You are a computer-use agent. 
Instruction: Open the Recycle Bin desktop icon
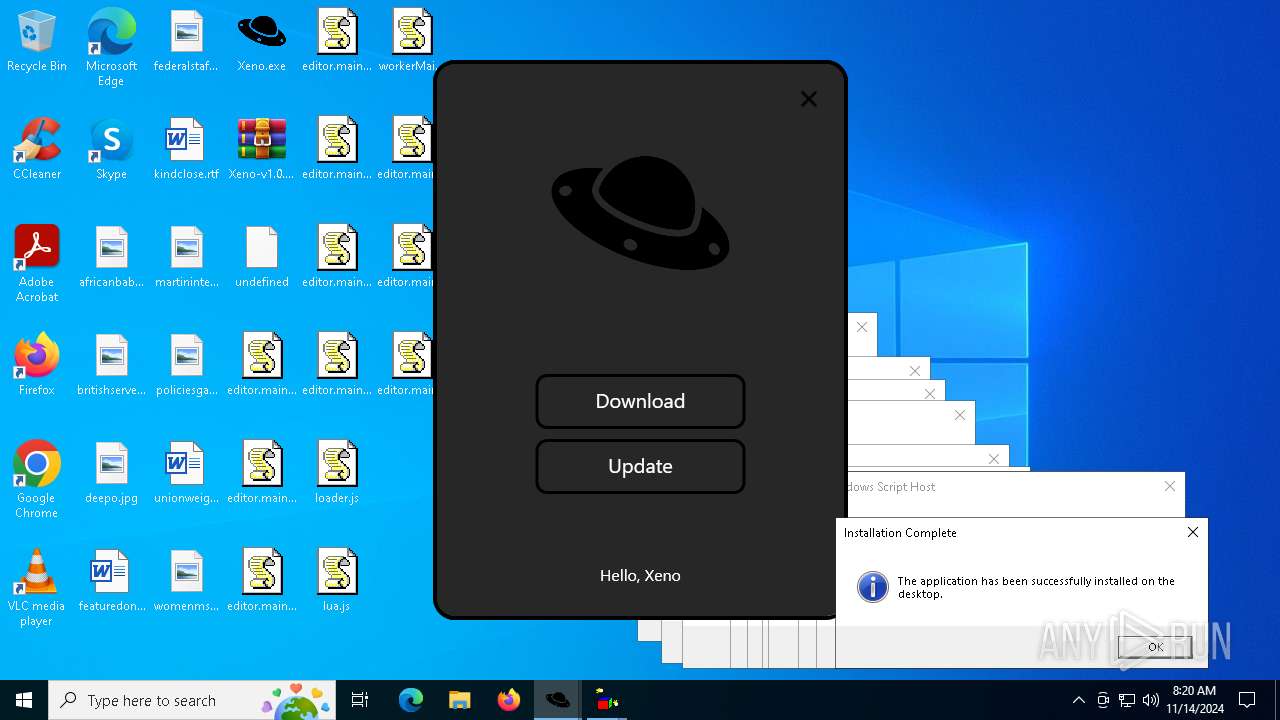coord(37,41)
